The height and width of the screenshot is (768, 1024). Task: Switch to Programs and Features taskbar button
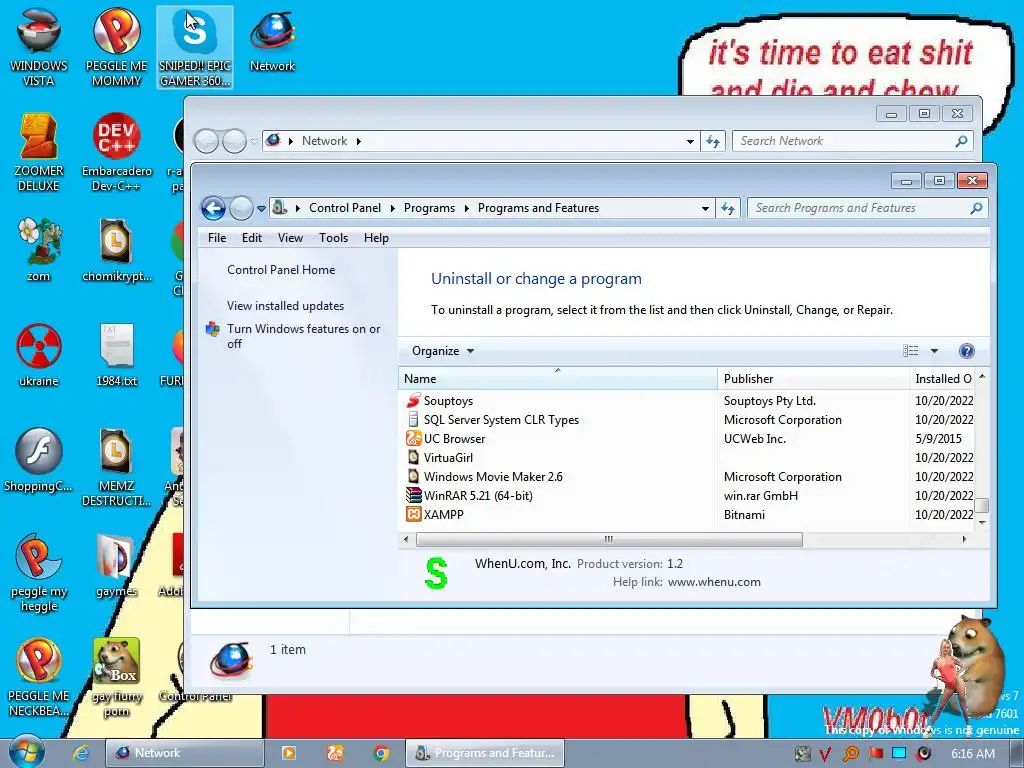click(x=485, y=753)
